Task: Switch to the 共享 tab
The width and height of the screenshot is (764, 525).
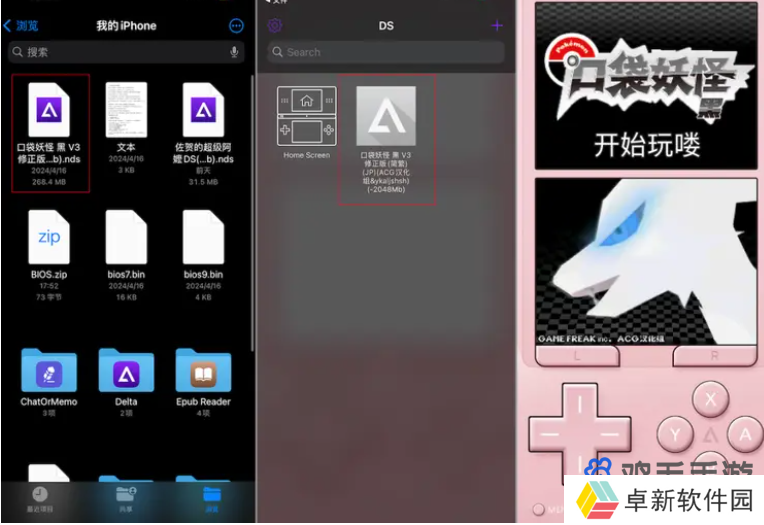Action: coord(126,499)
